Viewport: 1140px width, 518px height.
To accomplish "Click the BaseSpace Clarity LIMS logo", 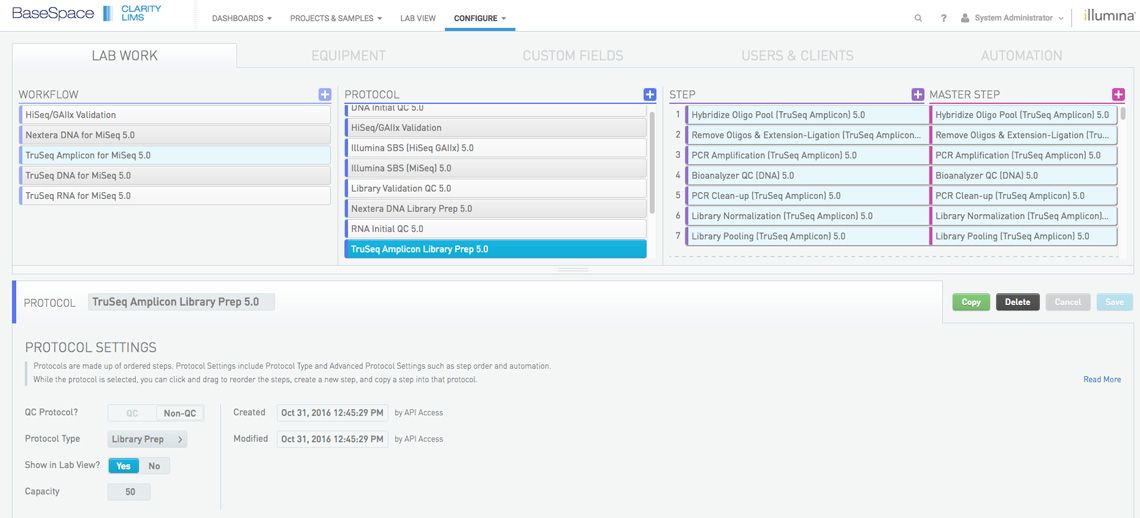I will click(86, 14).
